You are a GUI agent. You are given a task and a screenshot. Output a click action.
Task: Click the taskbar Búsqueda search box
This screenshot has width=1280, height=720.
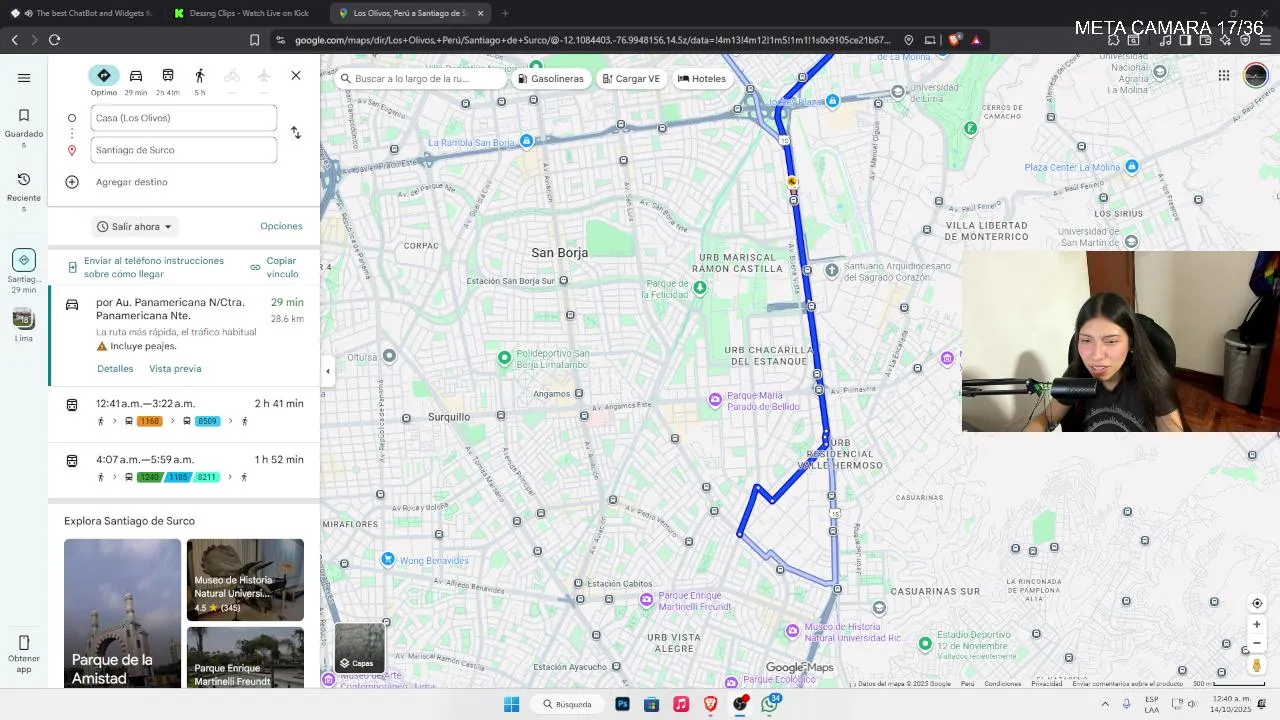(x=567, y=704)
